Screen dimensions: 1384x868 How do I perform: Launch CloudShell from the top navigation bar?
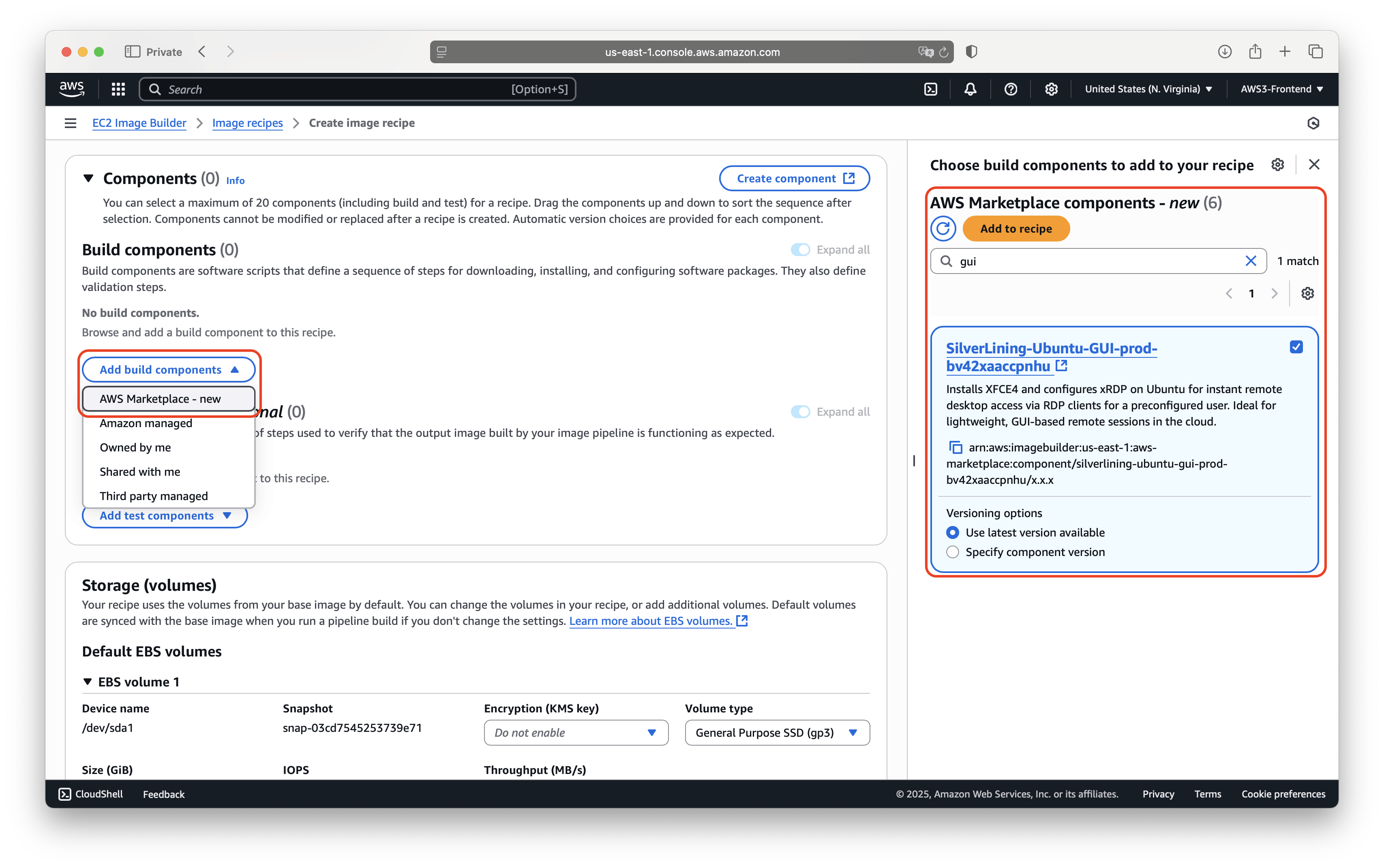coord(930,89)
